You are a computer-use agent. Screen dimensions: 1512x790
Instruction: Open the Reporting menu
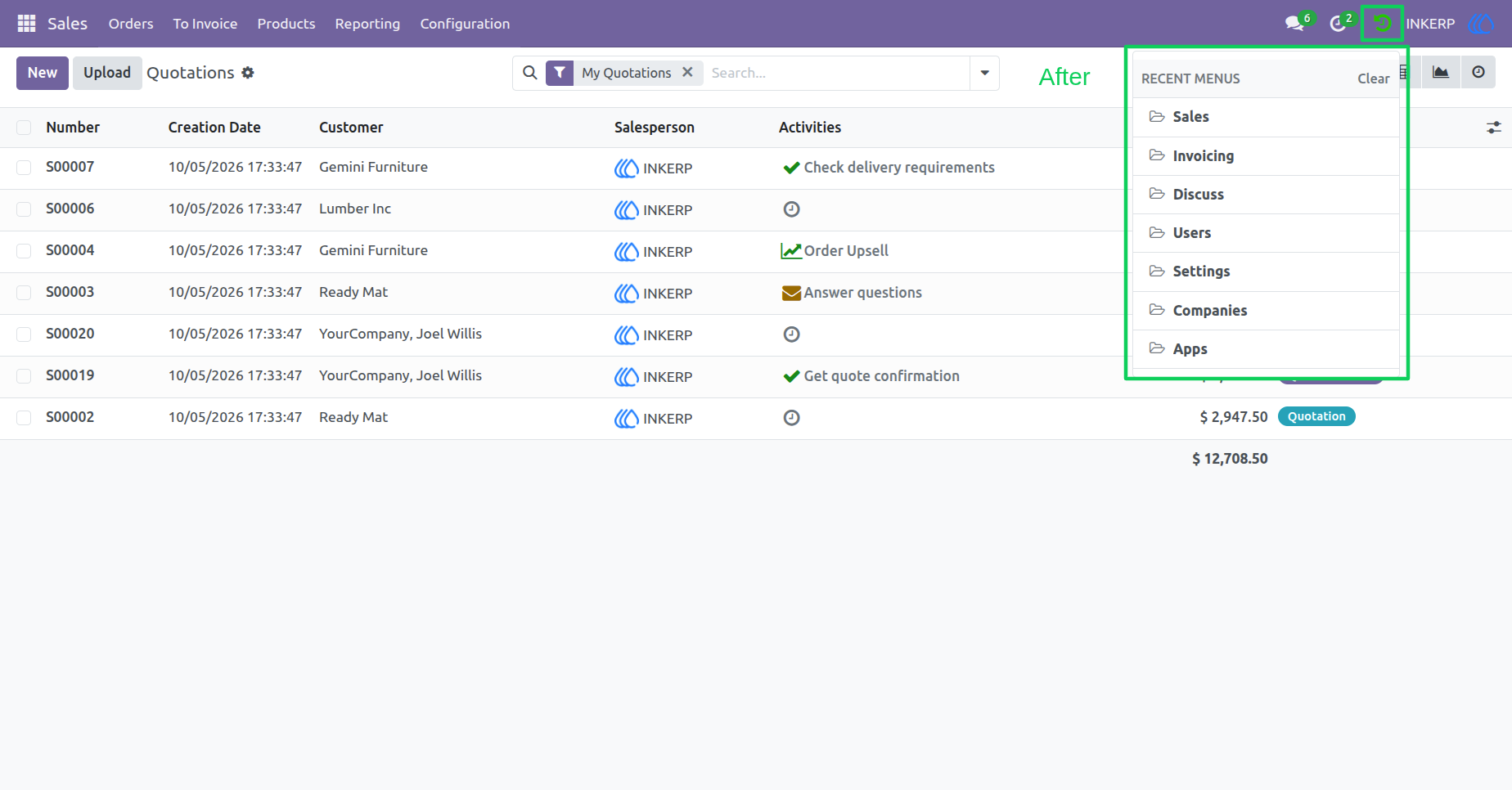coord(367,24)
